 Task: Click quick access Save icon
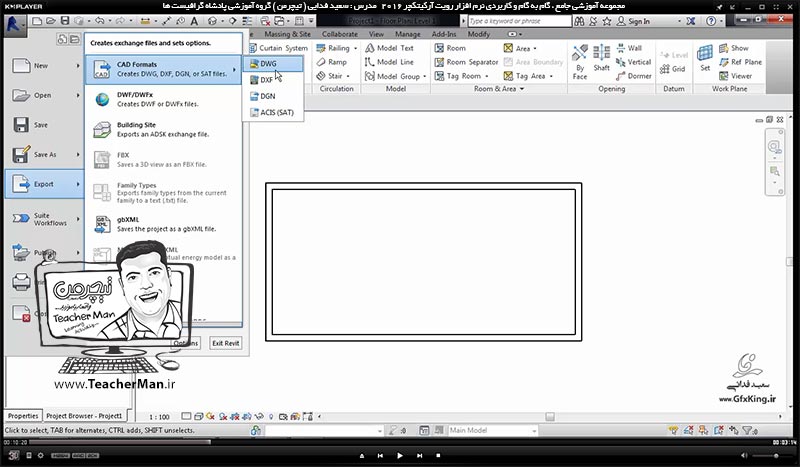pos(65,21)
